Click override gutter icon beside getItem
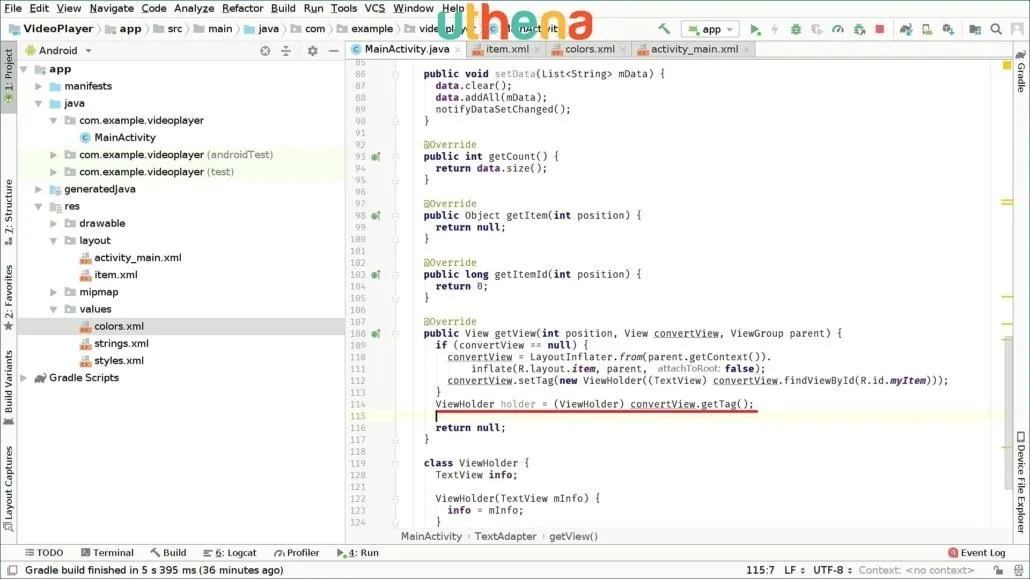This screenshot has height=579, width=1030. click(x=376, y=216)
